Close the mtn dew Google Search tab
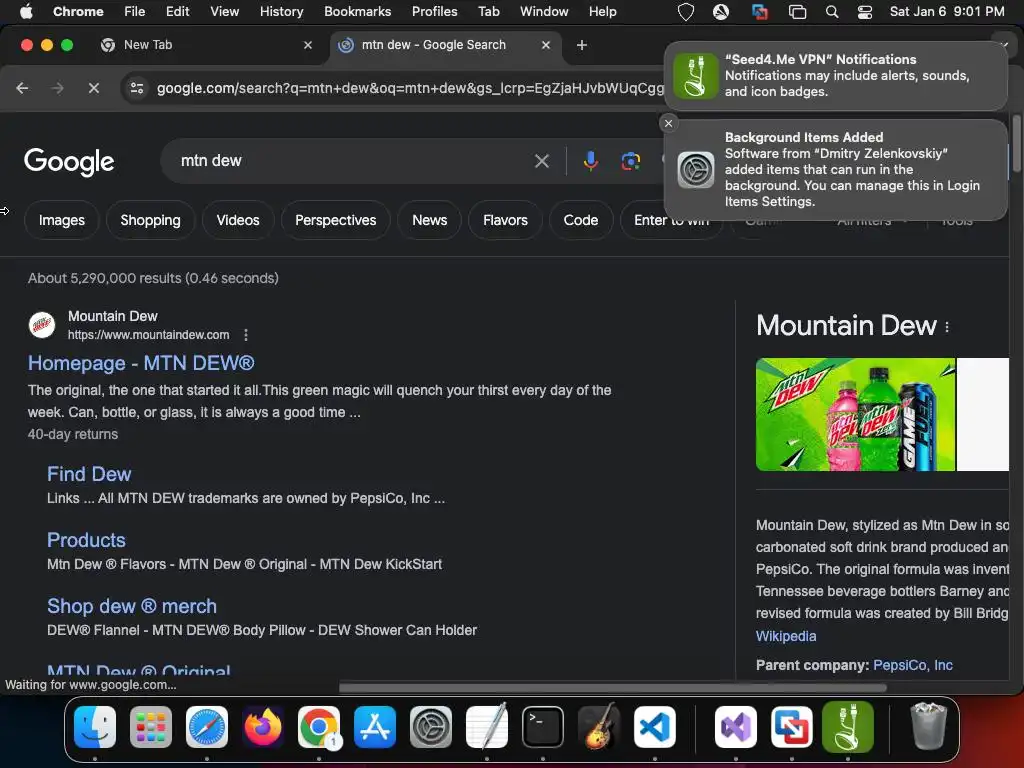This screenshot has height=768, width=1024. click(x=546, y=45)
